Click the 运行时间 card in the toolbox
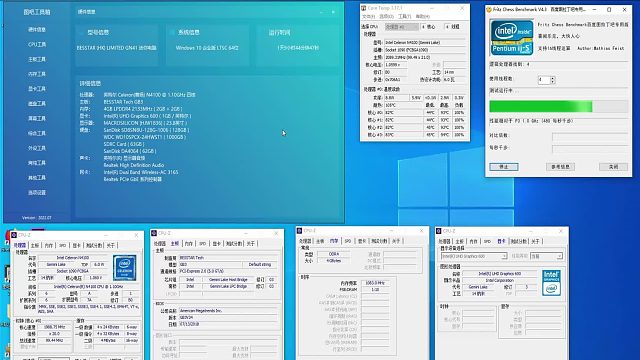This screenshot has width=640, height=360. point(298,45)
